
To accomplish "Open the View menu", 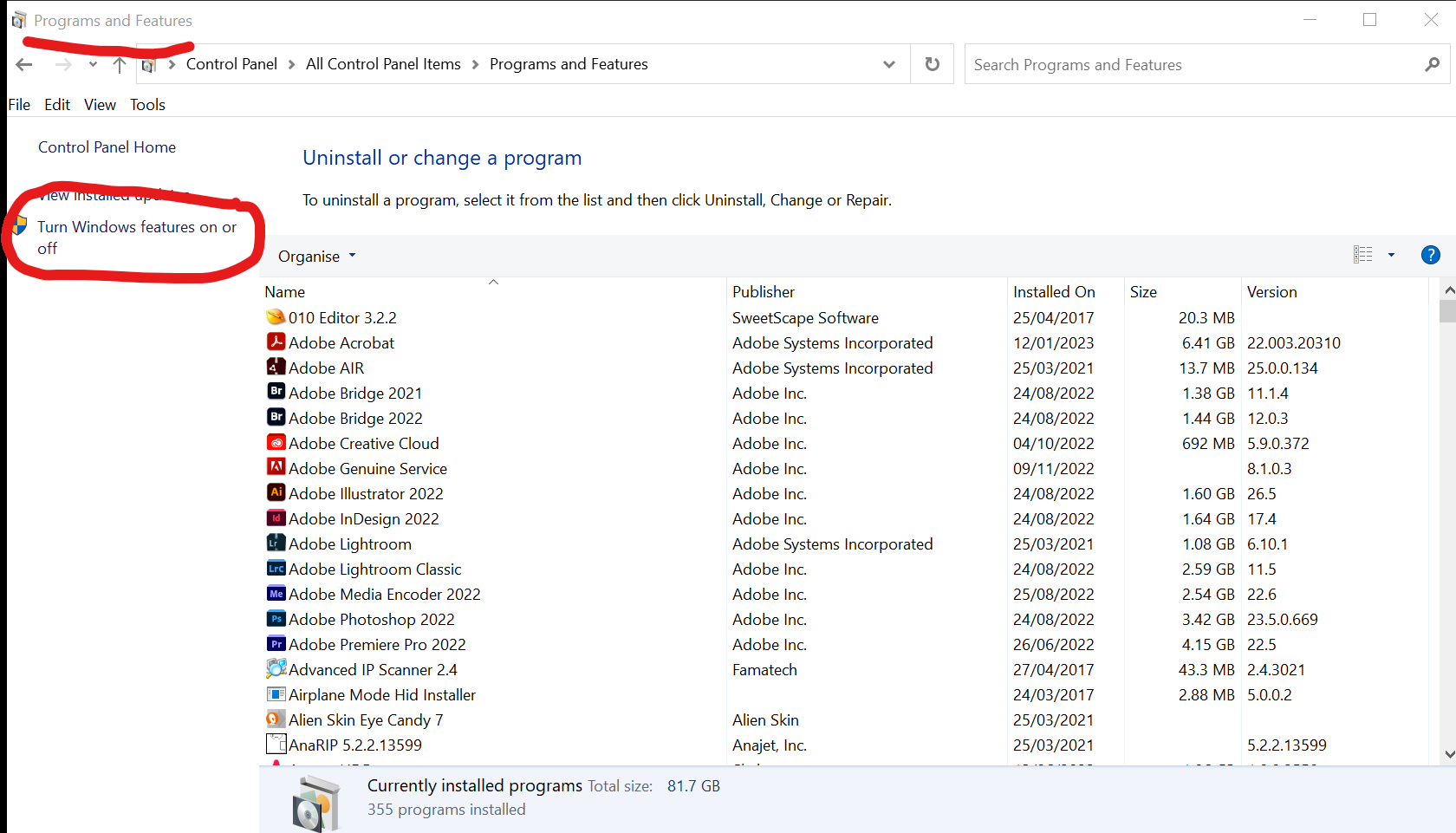I will point(100,105).
